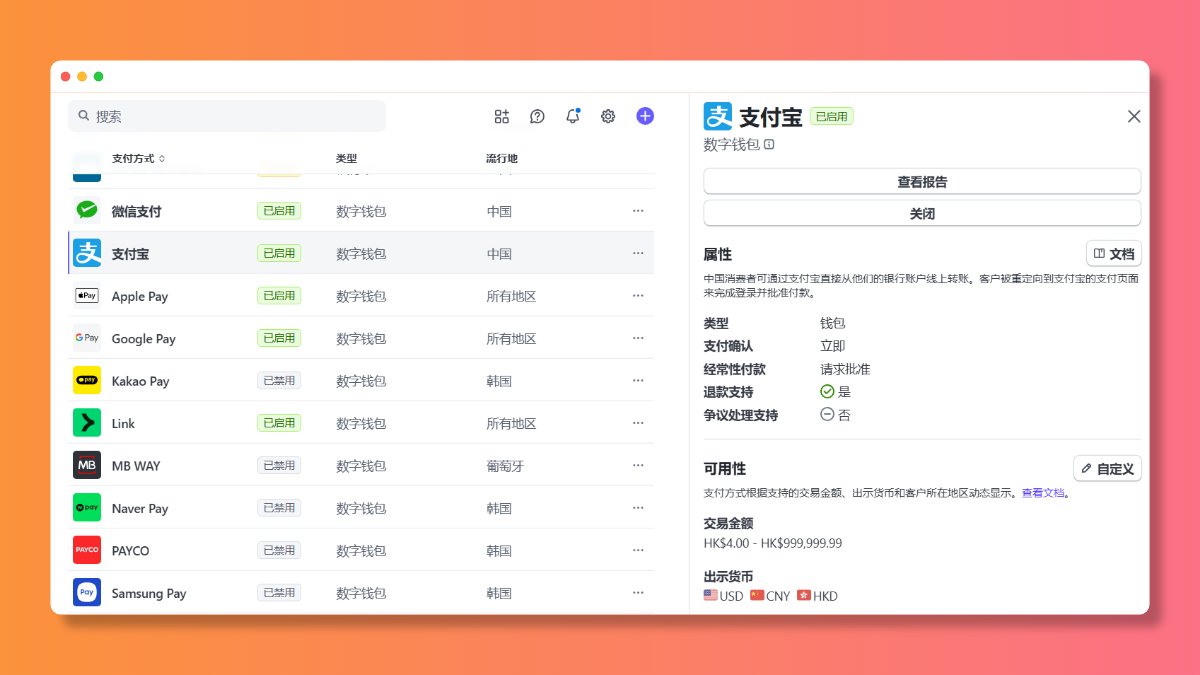Select the Naver Pay name text
This screenshot has height=675, width=1200.
140,508
